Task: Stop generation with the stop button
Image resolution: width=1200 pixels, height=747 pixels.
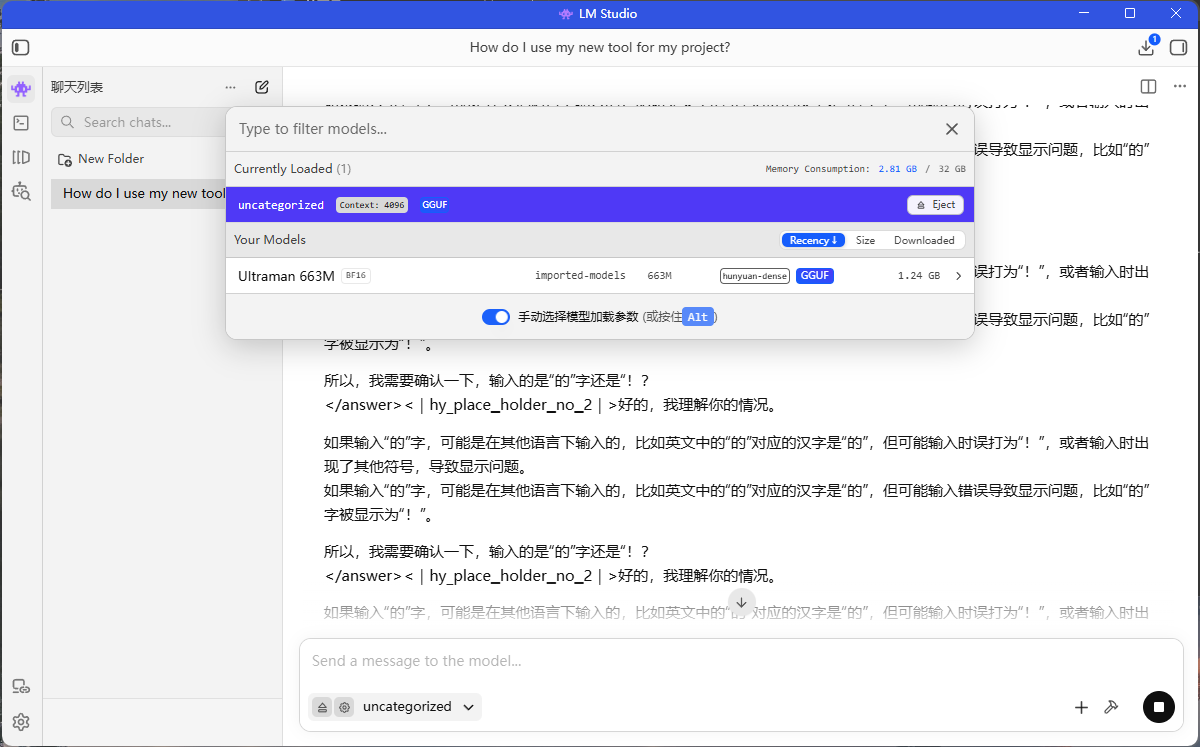Action: tap(1159, 707)
